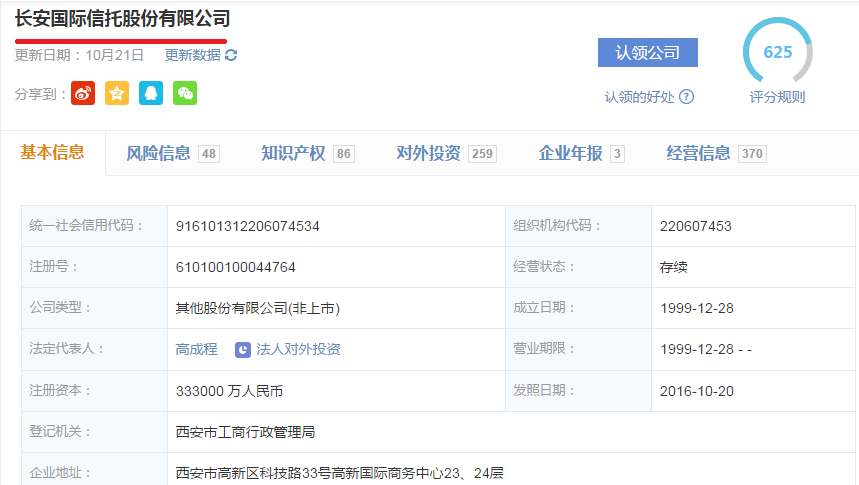Switch to the 企业年报 tab

point(581,153)
